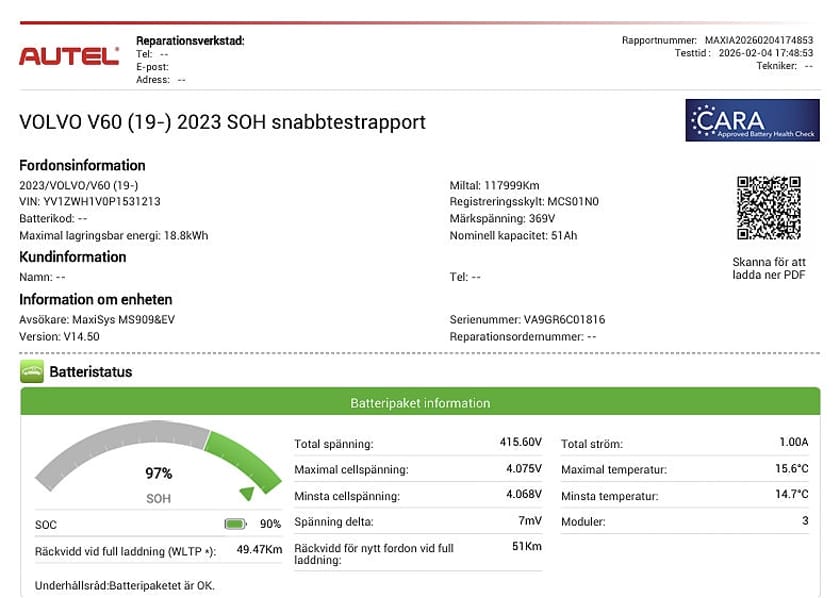Click the Batteristatus section title
This screenshot has height=598, width=840.
(x=91, y=372)
